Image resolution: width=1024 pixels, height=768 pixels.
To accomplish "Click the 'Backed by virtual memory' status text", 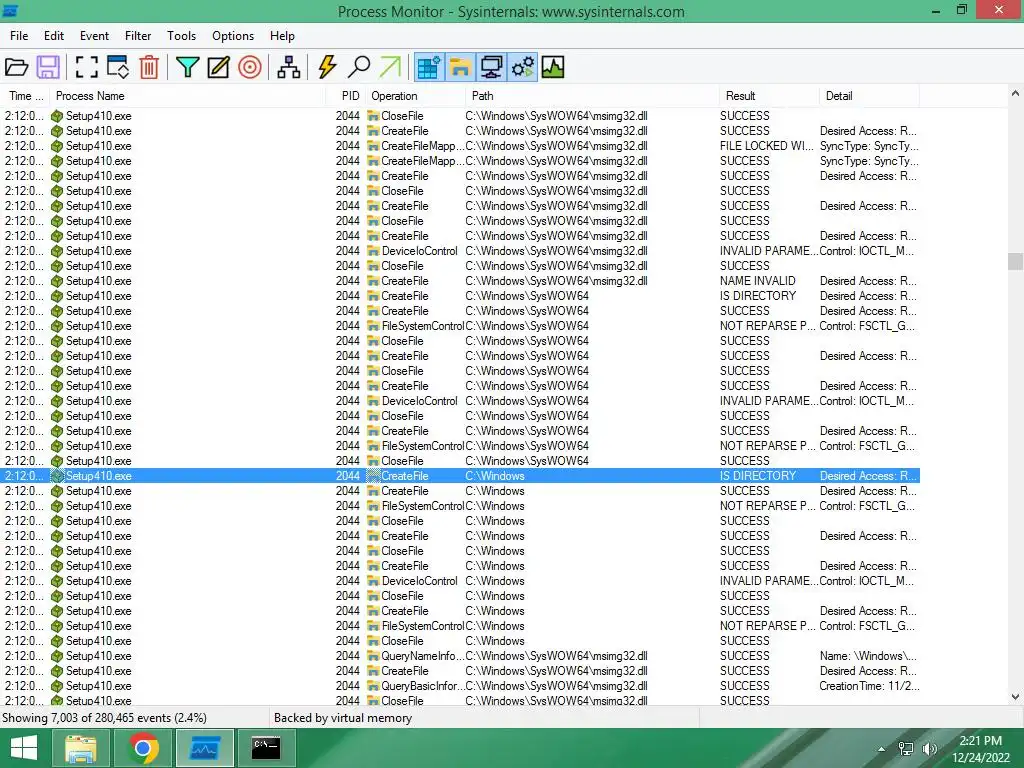I will [x=343, y=718].
